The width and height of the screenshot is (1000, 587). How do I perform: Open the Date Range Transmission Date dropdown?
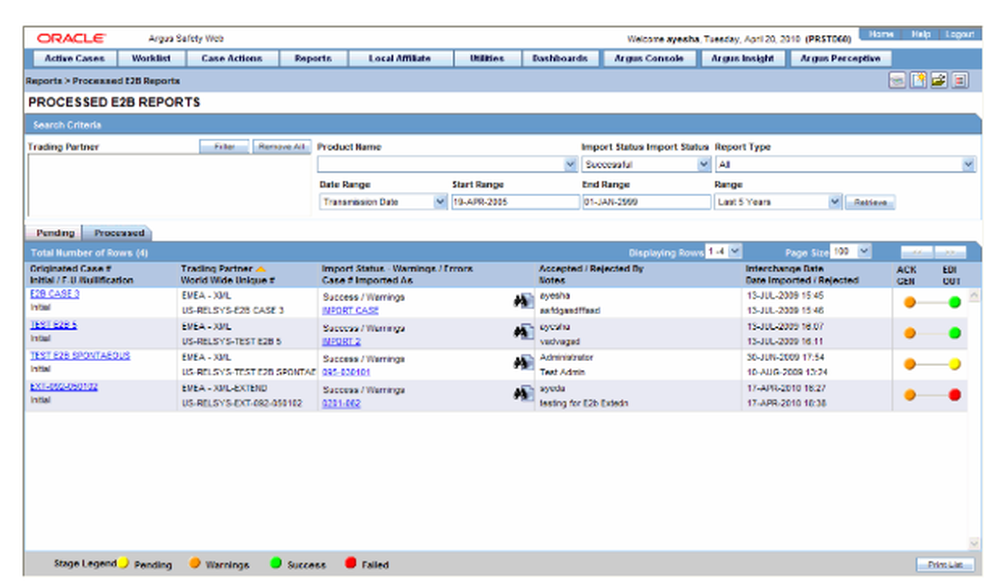coord(439,202)
